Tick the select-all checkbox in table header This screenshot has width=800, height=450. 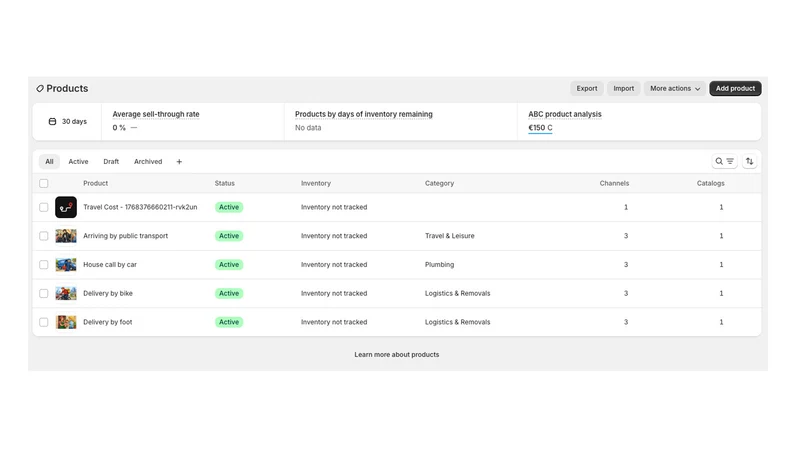44,183
